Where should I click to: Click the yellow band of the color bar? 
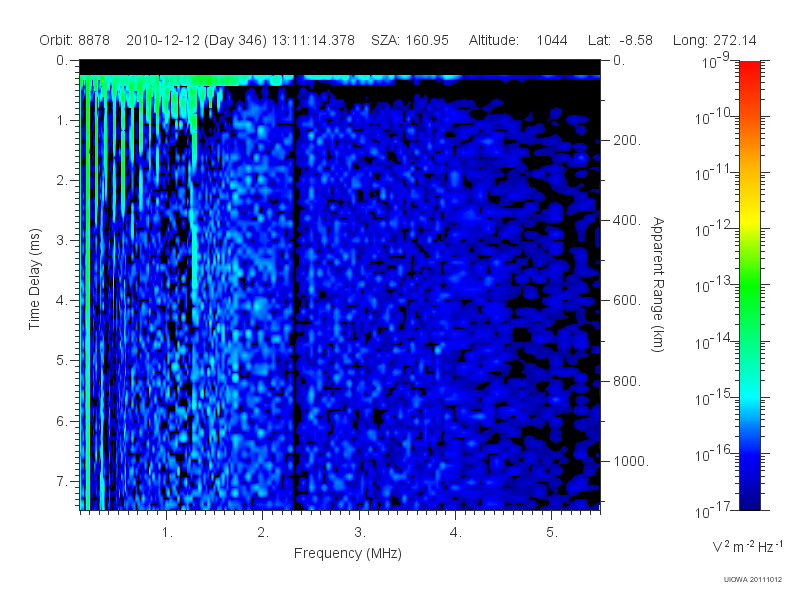pos(750,217)
